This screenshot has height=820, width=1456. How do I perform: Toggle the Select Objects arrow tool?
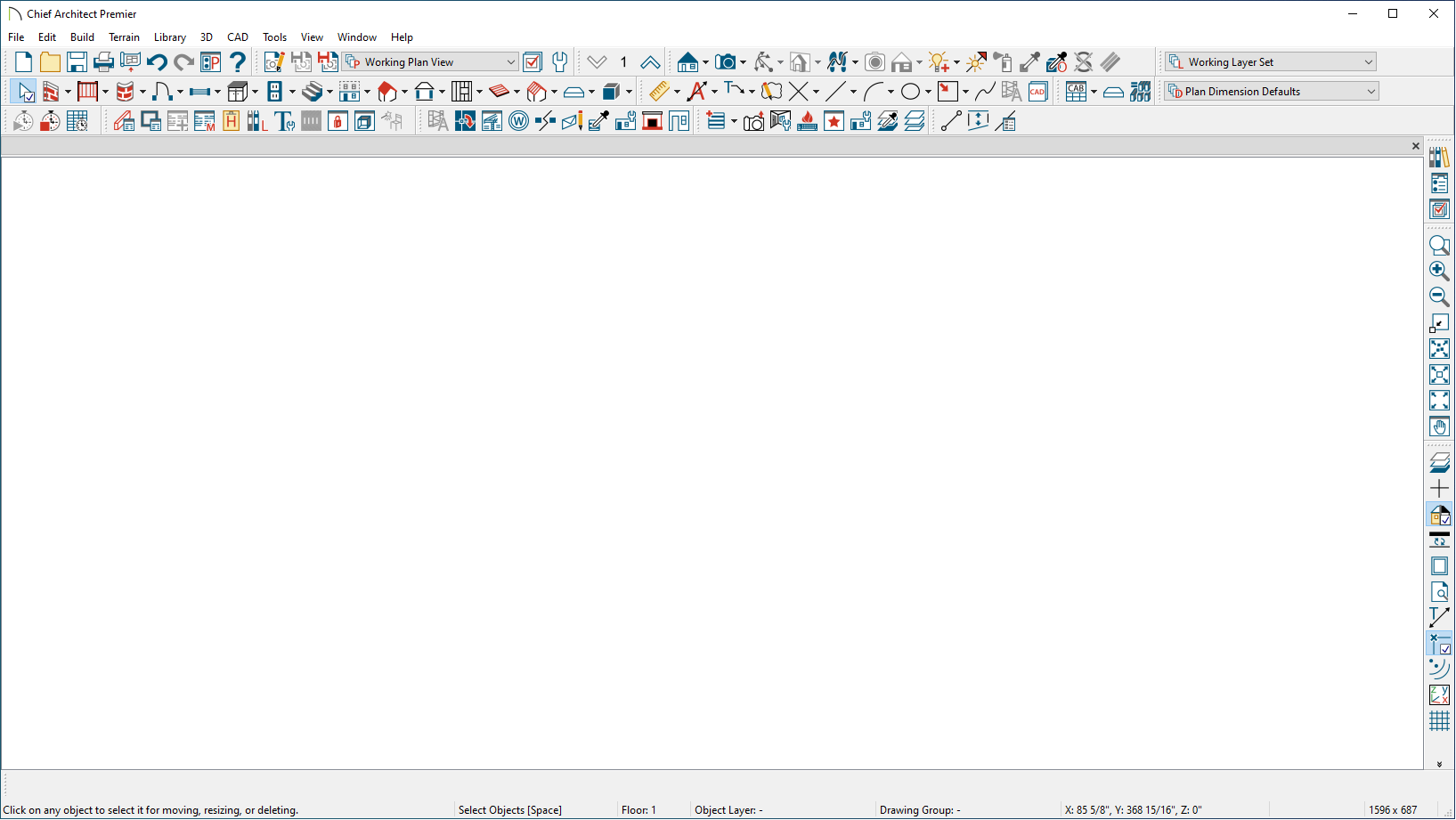pyautogui.click(x=24, y=92)
